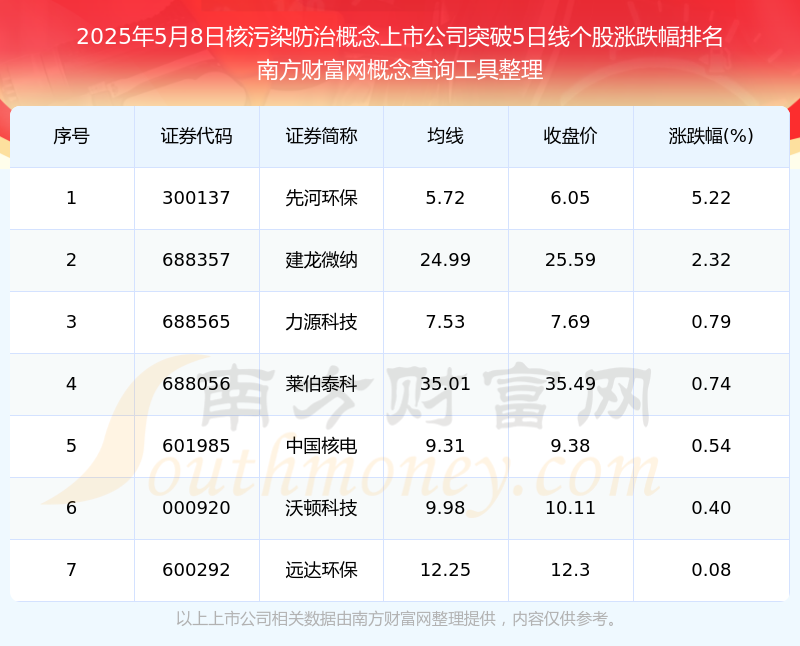This screenshot has height=646, width=800.
Task: Click serial number 2 in 序号 column
Action: [x=71, y=260]
